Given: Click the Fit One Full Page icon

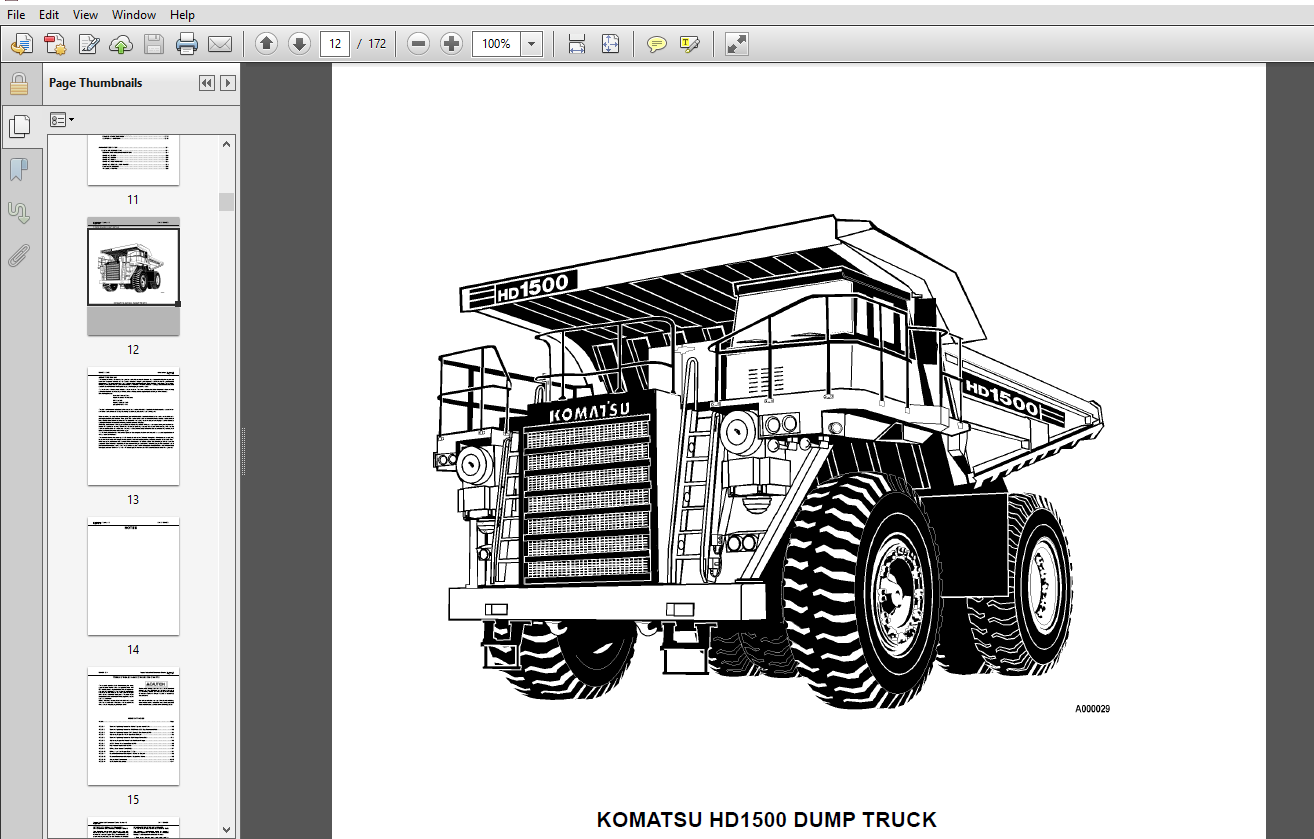Looking at the screenshot, I should coord(610,44).
